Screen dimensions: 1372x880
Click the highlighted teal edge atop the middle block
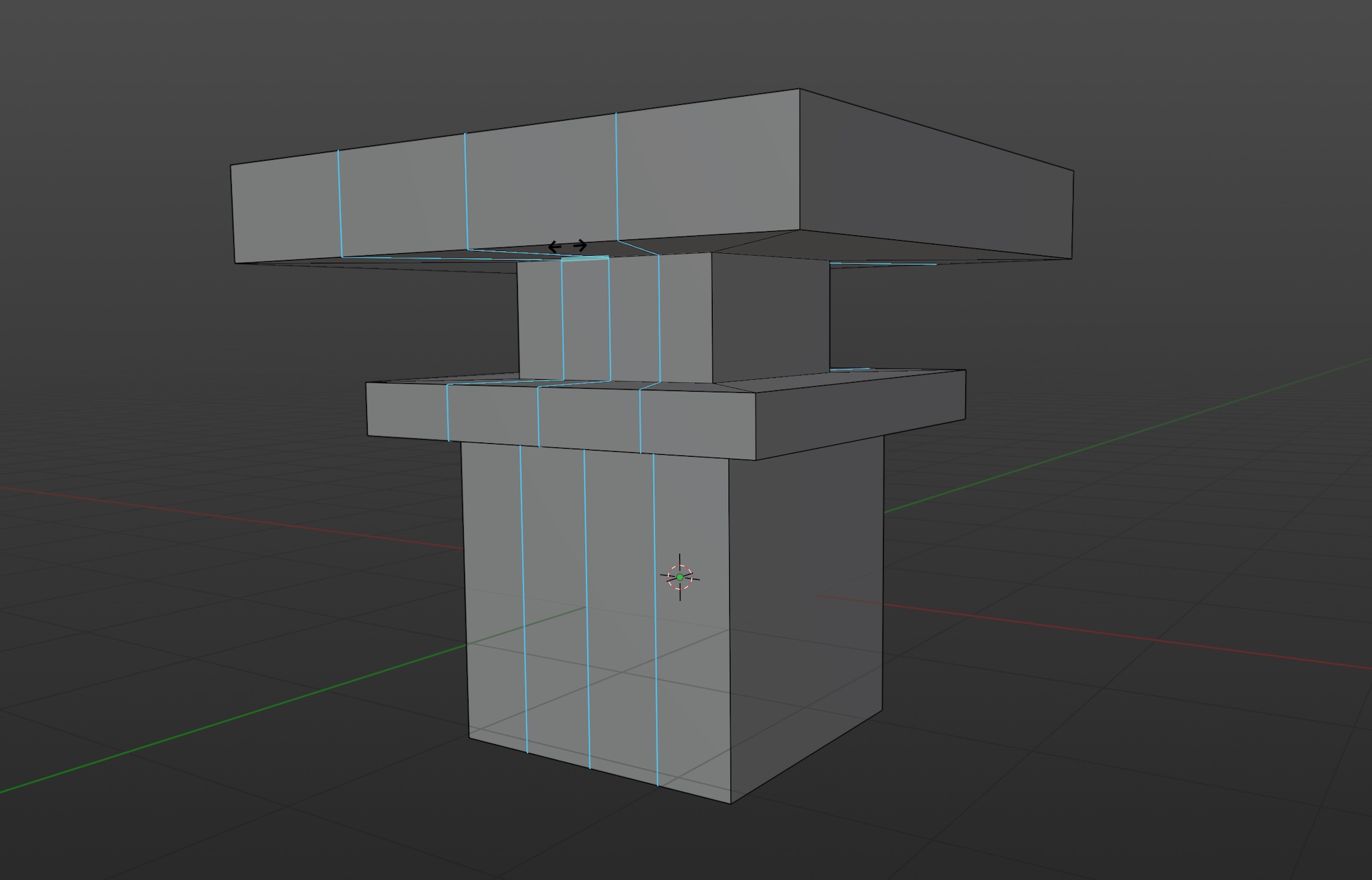pyautogui.click(x=585, y=259)
